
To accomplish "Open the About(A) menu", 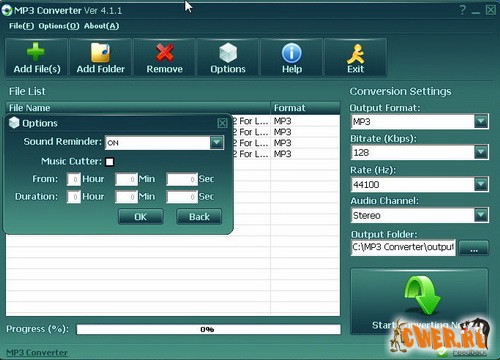I will 101,26.
